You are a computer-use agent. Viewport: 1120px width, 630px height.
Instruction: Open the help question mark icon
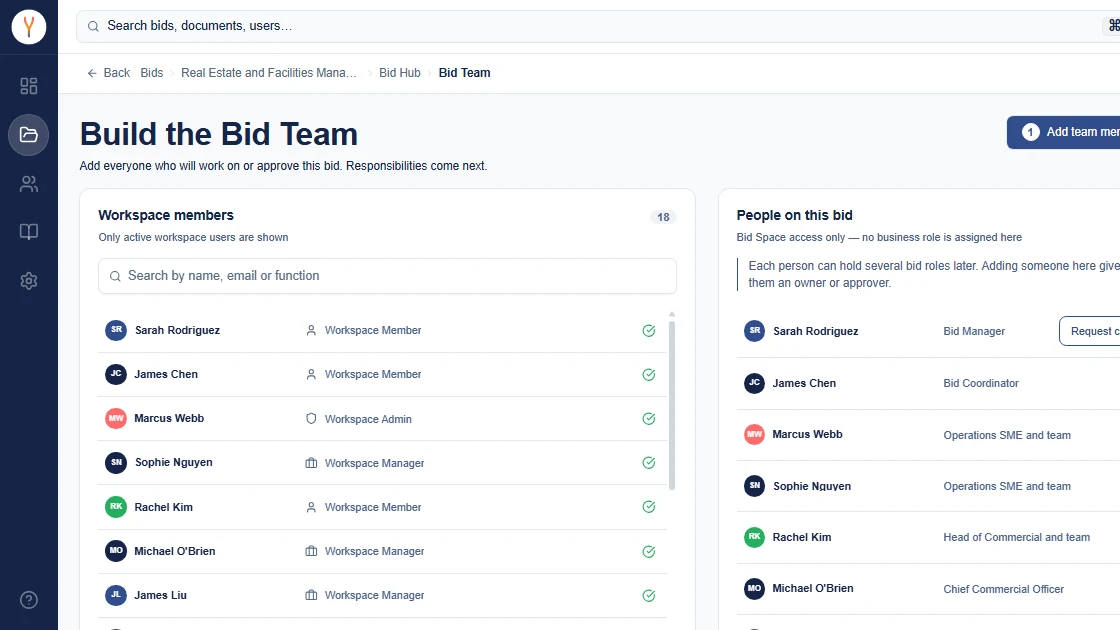pyautogui.click(x=29, y=600)
